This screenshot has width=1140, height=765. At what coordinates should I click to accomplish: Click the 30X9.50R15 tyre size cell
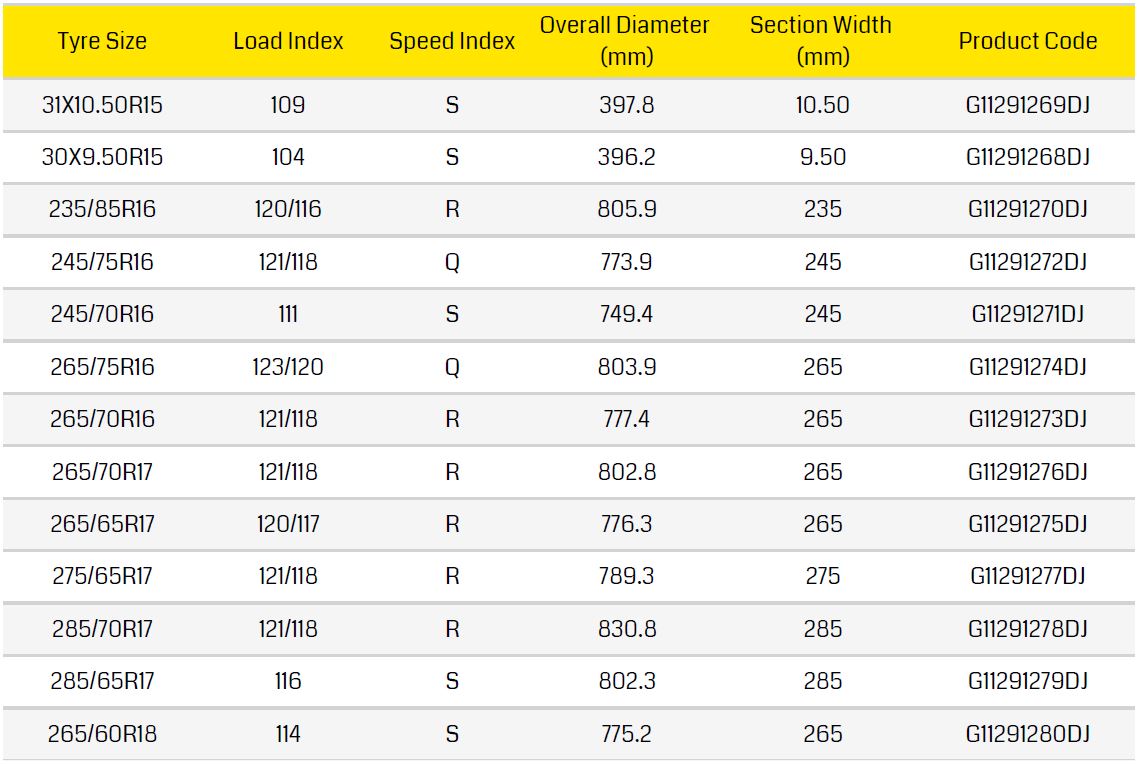(x=102, y=157)
